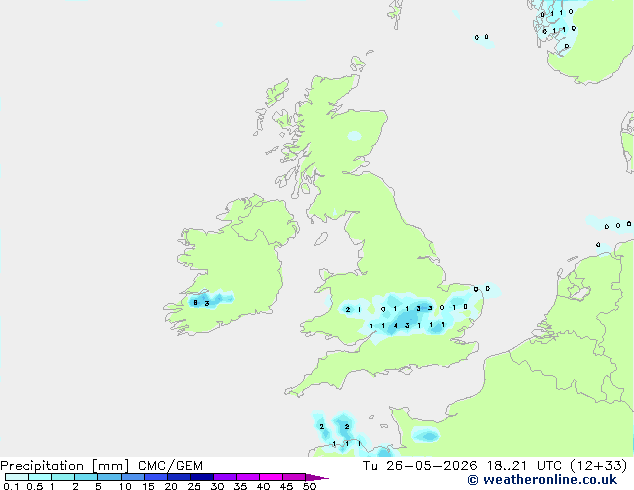Click the '50' legend scale label
Screen dimensions: 634x490
pos(309,486)
